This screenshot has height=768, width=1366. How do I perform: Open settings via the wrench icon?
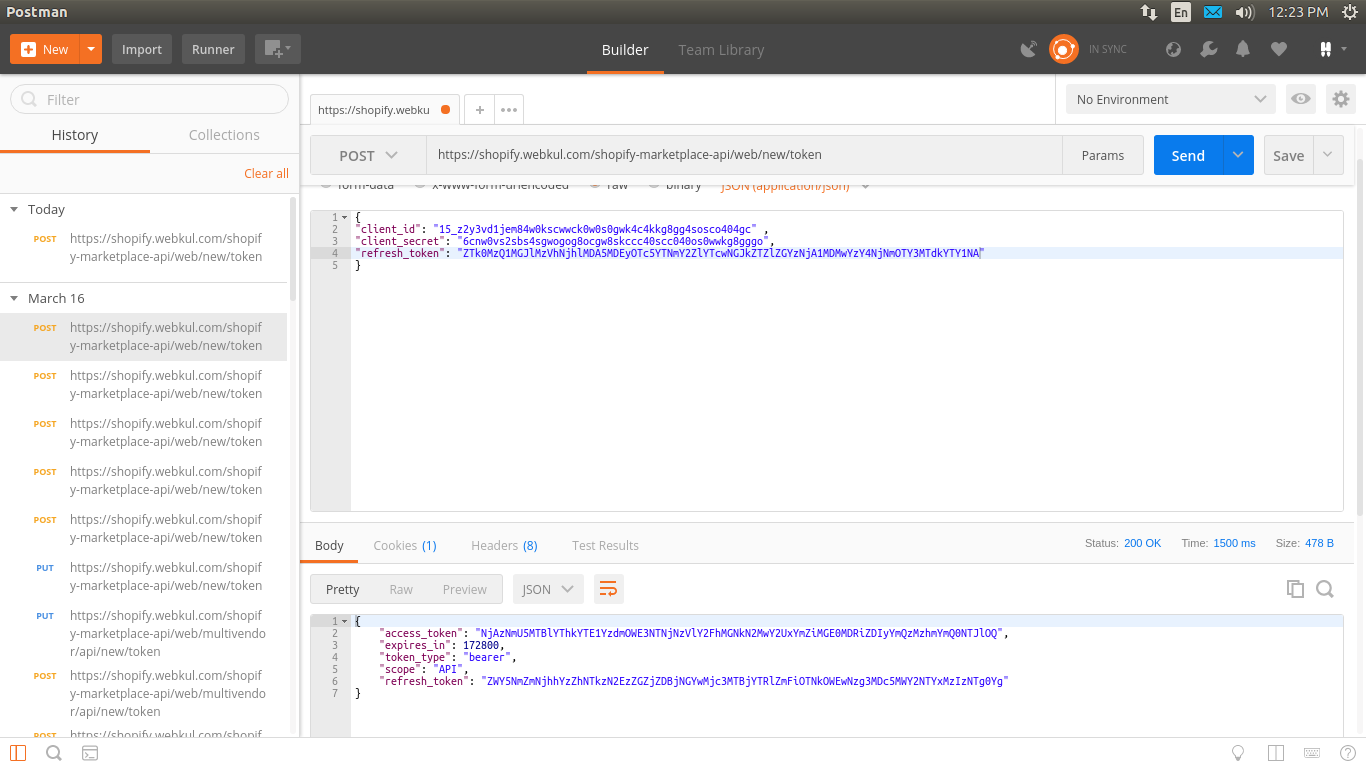click(1208, 49)
